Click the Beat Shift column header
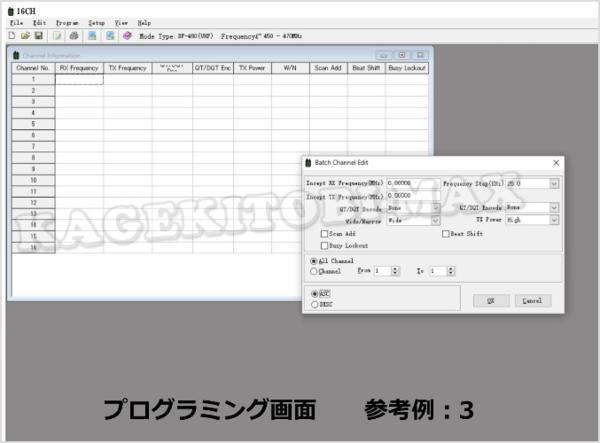 [366, 68]
